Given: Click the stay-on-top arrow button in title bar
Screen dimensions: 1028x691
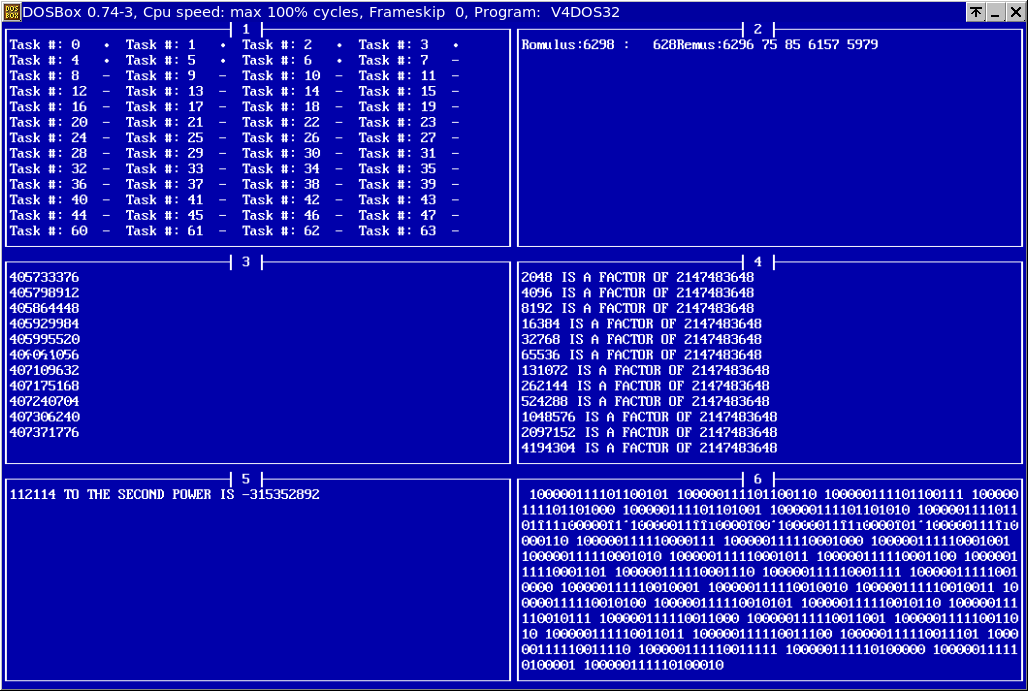Looking at the screenshot, I should [975, 12].
